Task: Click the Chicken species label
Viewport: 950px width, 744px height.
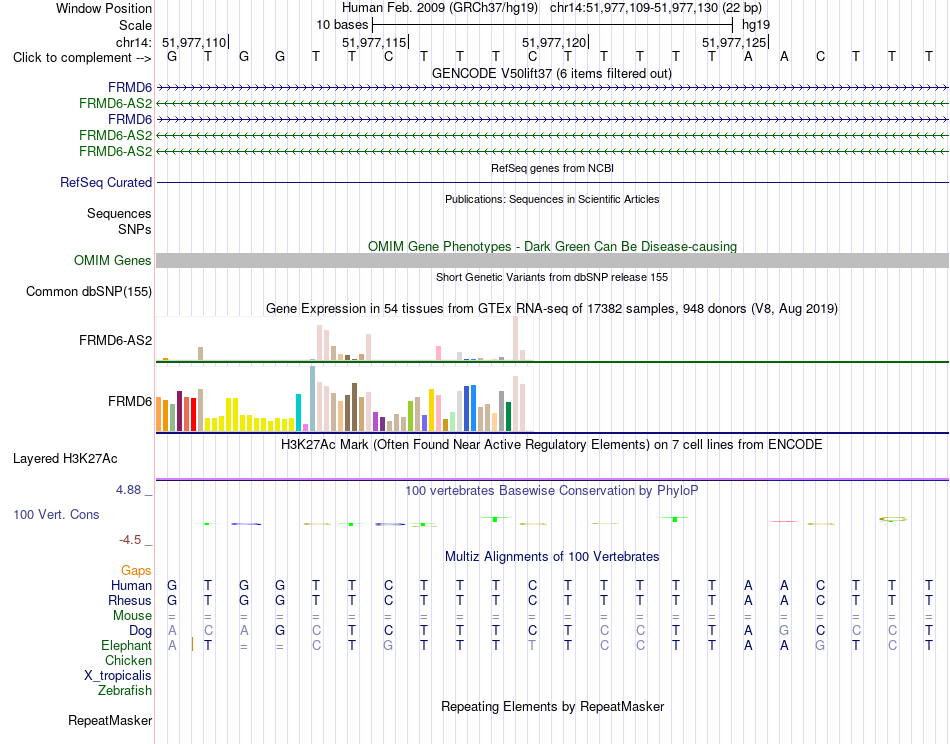Action: click(x=128, y=660)
